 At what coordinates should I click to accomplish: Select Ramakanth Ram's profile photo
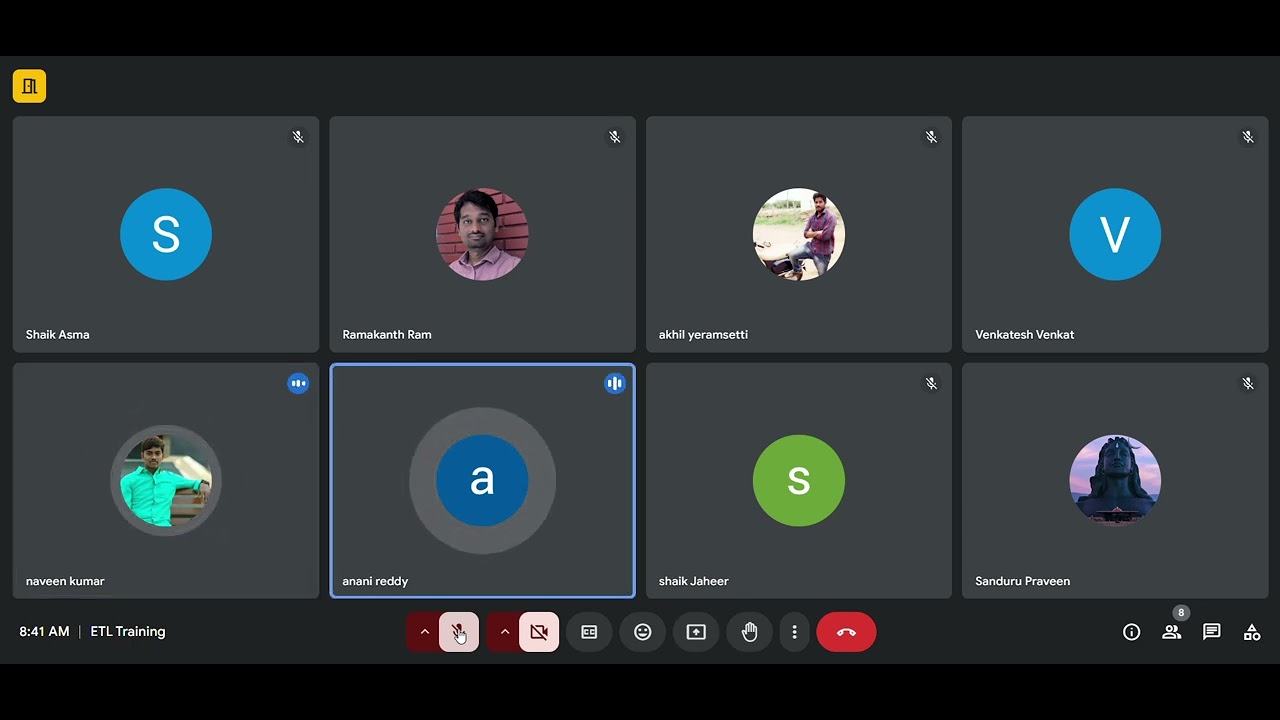pyautogui.click(x=482, y=234)
